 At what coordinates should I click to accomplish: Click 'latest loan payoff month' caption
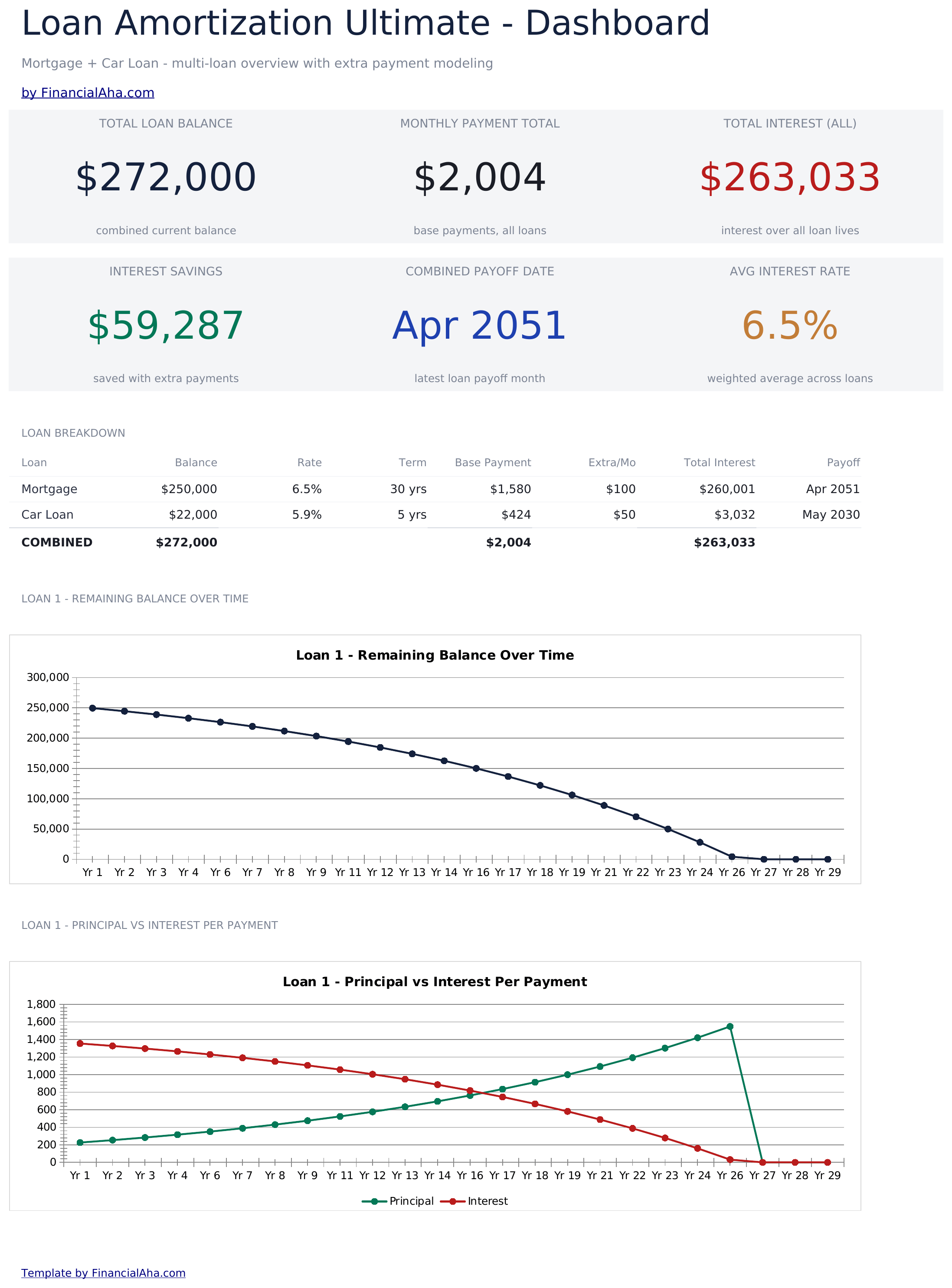tap(479, 379)
